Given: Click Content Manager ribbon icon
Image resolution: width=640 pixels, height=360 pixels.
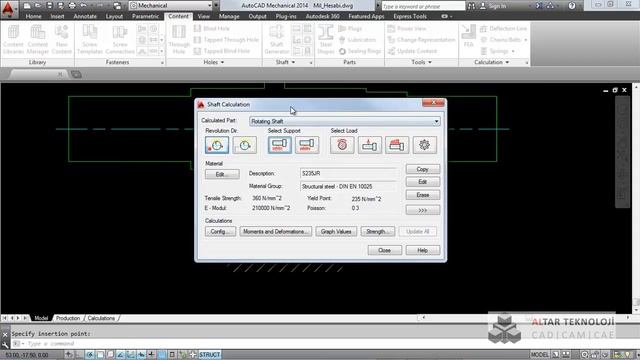Looking at the screenshot, I should tap(38, 40).
